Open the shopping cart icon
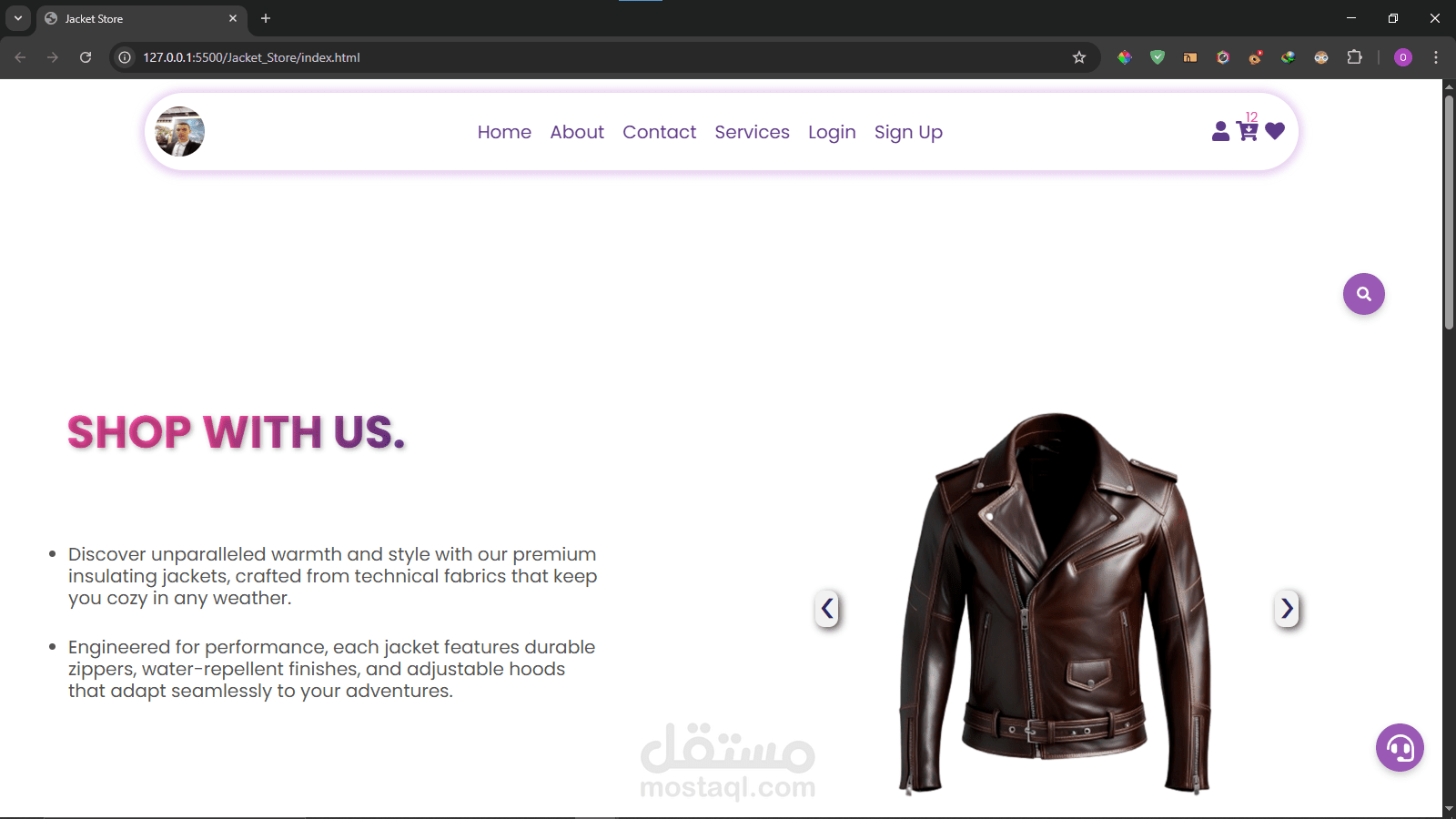Image resolution: width=1456 pixels, height=819 pixels. pos(1245,133)
